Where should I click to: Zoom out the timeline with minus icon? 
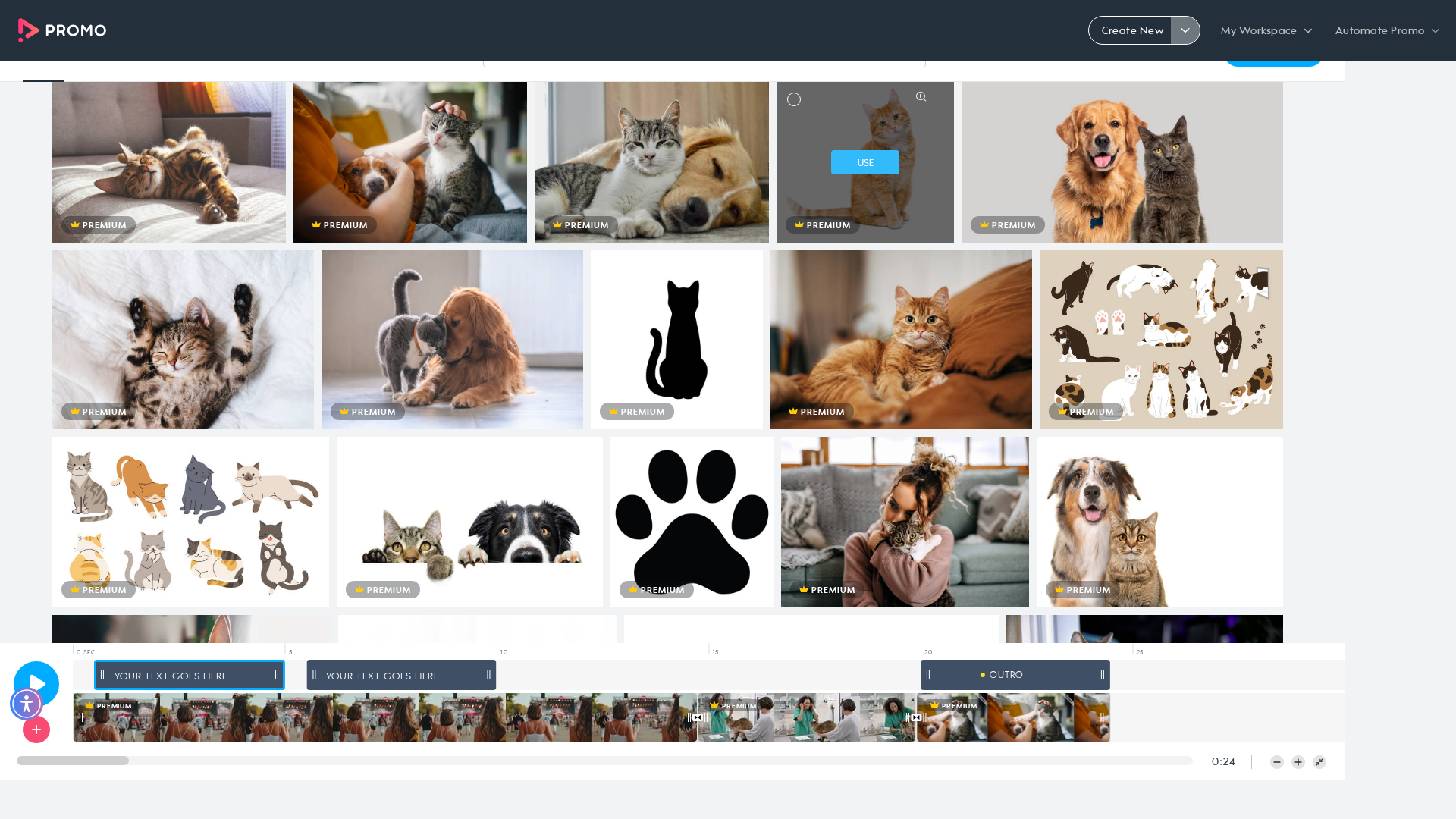1277,762
